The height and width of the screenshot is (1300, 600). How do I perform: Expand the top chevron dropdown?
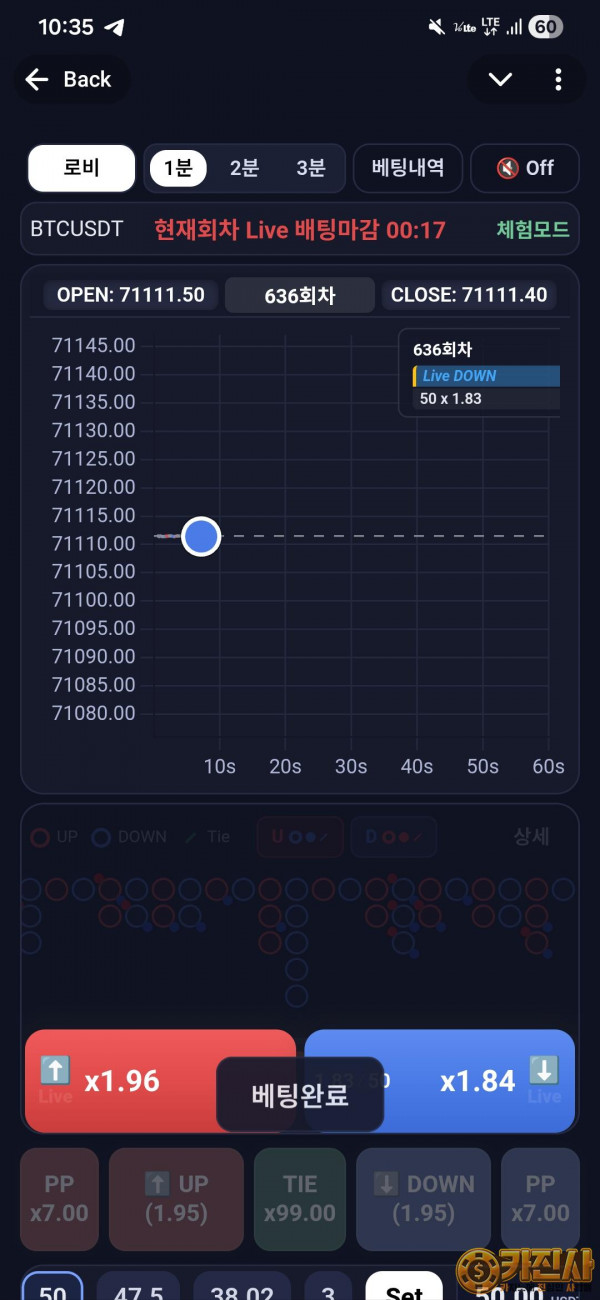500,80
